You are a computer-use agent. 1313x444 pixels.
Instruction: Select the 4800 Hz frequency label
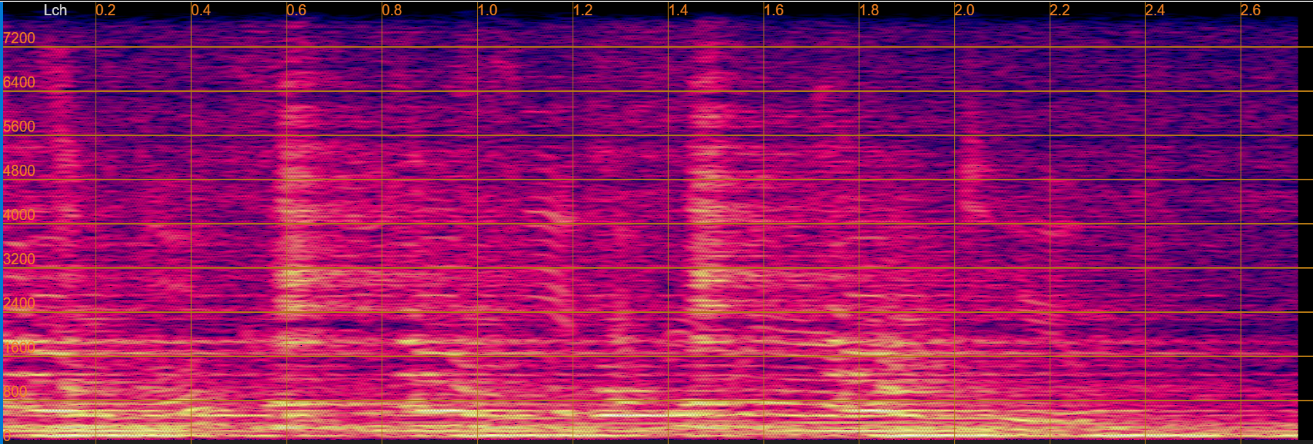pyautogui.click(x=20, y=170)
